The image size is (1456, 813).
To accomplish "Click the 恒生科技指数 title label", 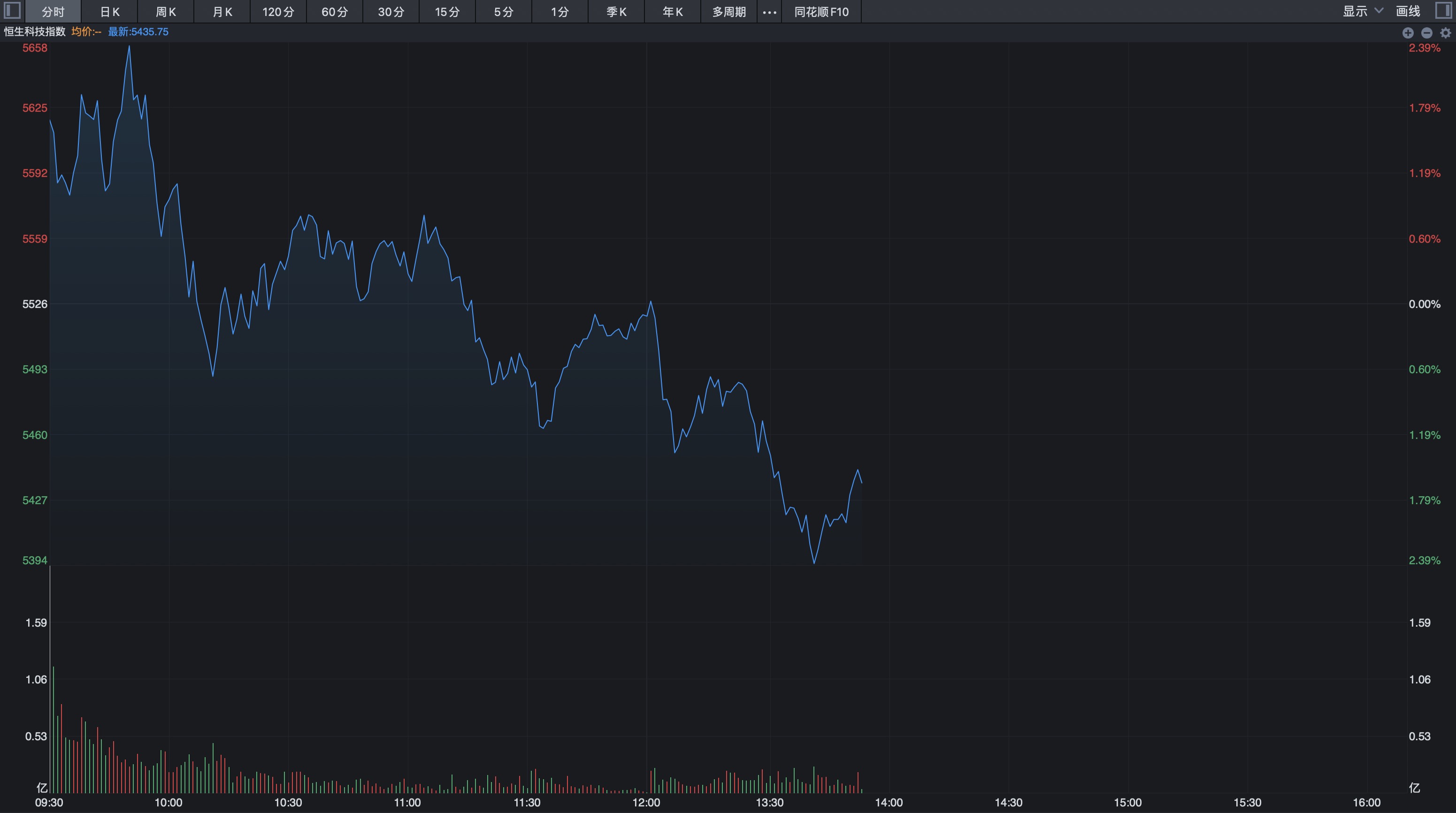I will (x=35, y=31).
